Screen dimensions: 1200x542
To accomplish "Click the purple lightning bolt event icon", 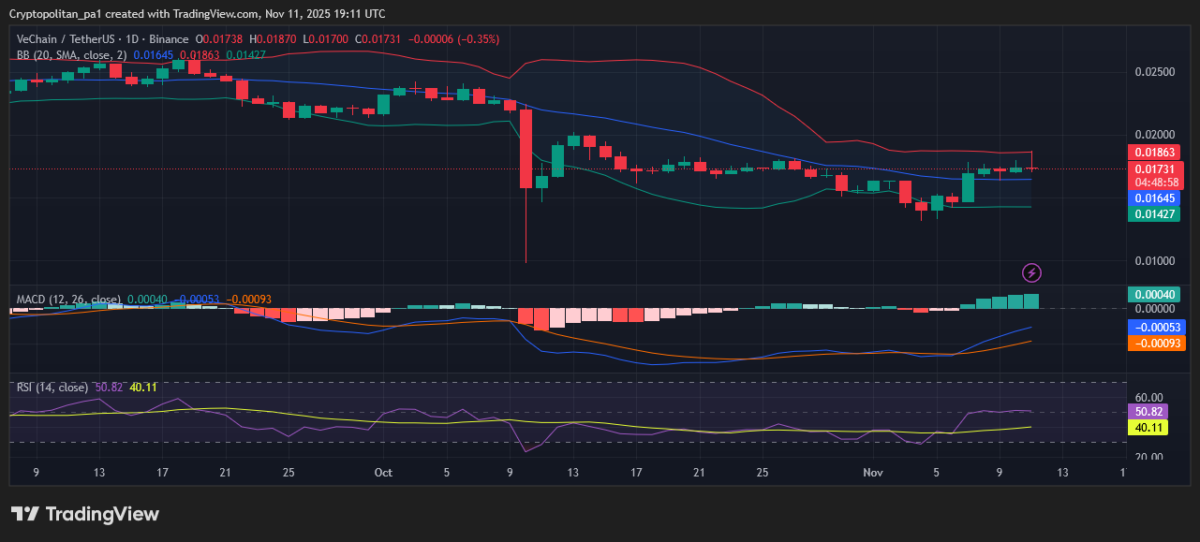I will [x=1032, y=272].
